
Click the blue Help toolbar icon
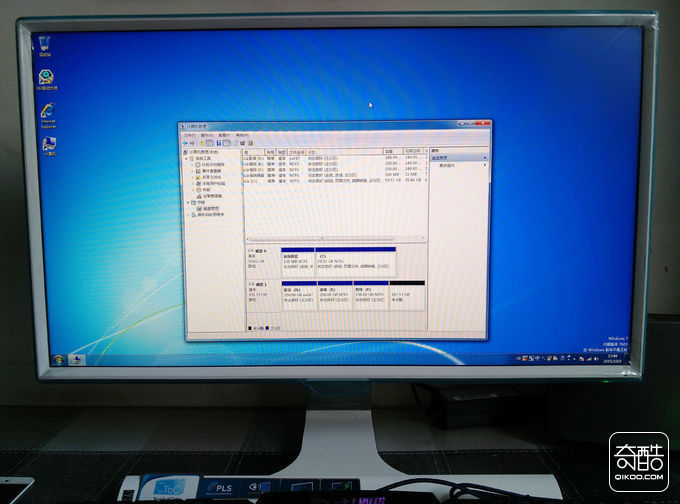(219, 143)
